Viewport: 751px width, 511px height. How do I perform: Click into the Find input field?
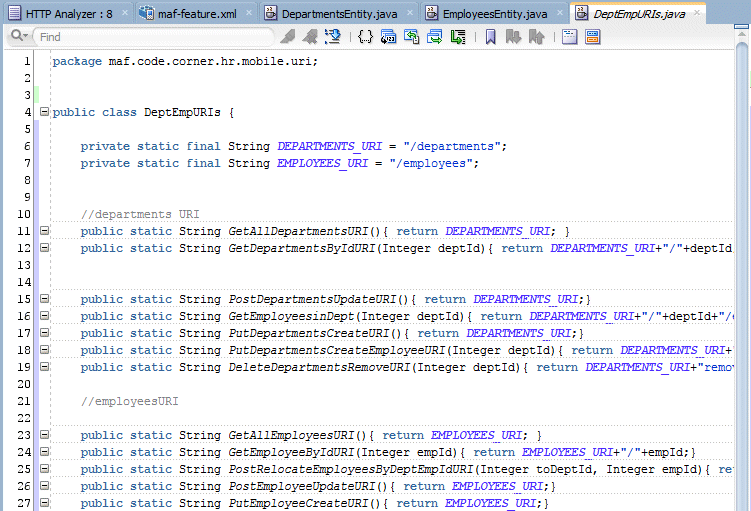tap(153, 37)
